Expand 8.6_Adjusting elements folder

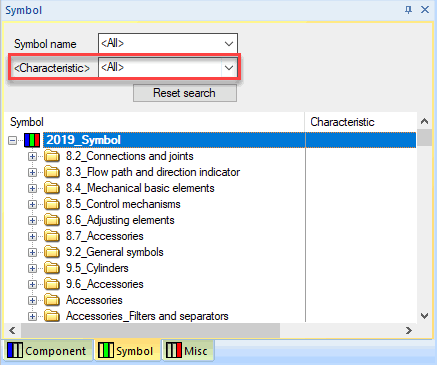[32, 220]
